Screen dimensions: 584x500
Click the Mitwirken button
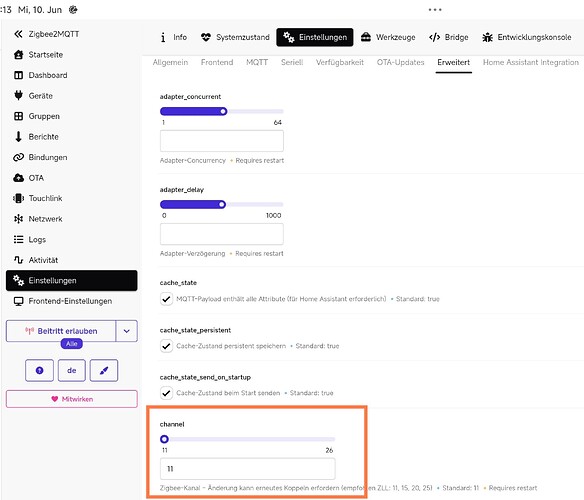(x=72, y=399)
